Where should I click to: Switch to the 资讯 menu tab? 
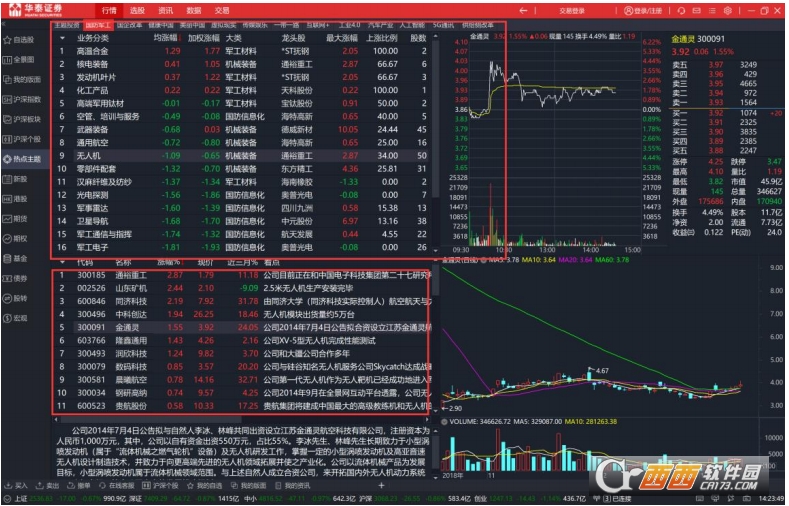coord(165,11)
